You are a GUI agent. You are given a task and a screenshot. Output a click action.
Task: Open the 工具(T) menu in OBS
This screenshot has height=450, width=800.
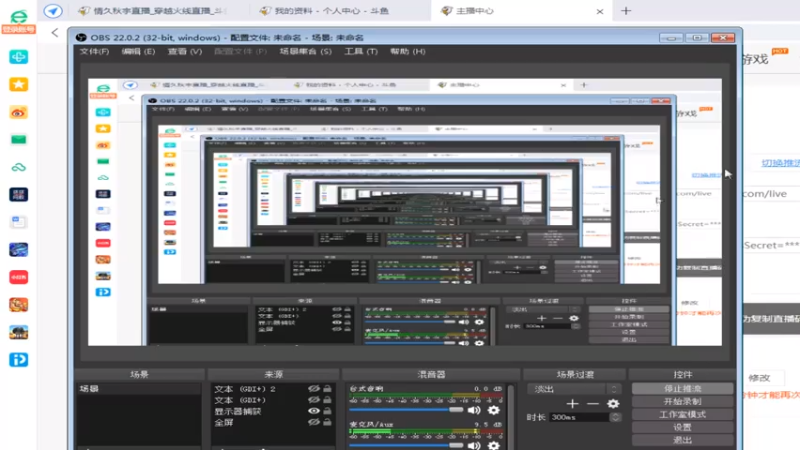[361, 52]
